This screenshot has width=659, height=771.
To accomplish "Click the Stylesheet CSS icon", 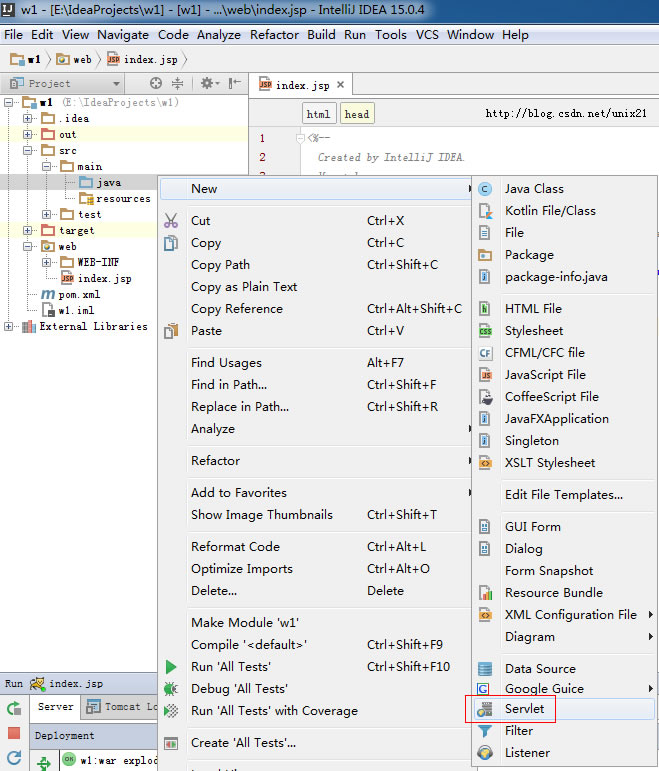I will coord(485,331).
